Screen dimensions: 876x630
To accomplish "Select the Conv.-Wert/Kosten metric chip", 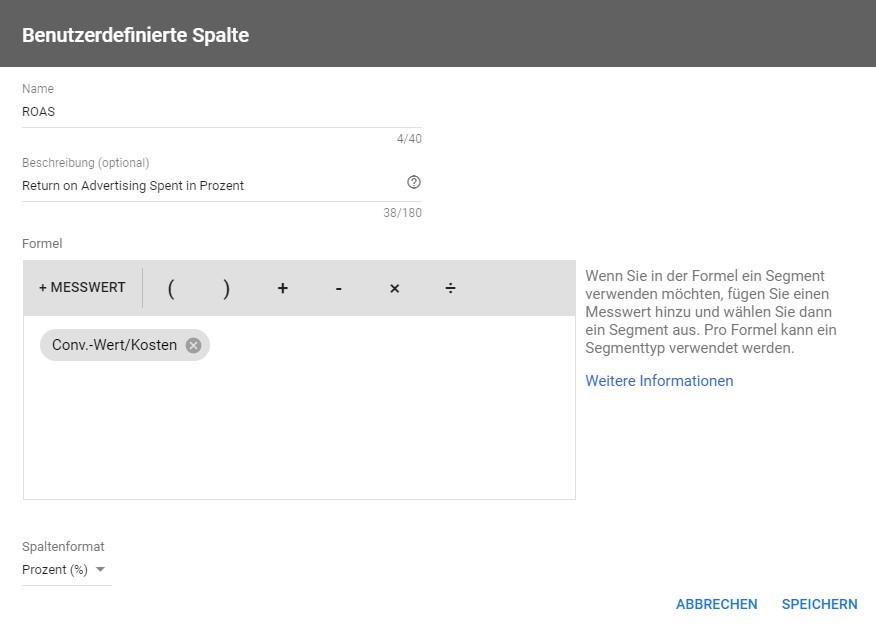I will [x=115, y=345].
